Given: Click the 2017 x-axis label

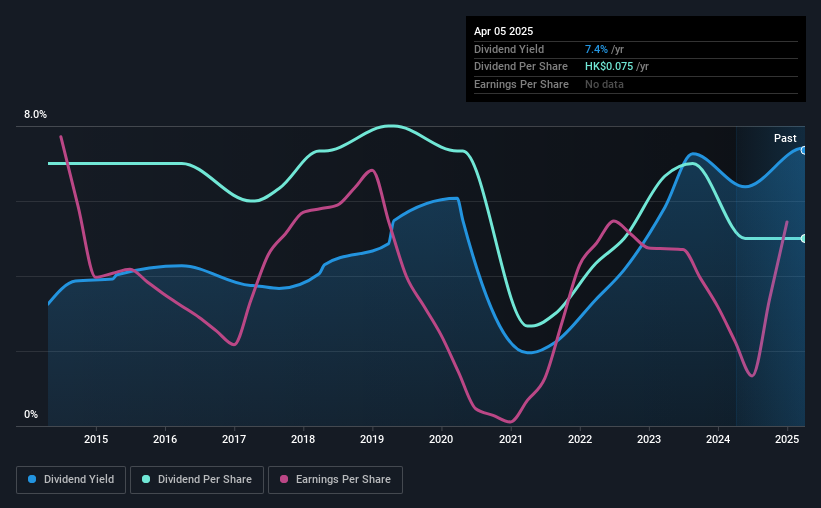Looking at the screenshot, I should coord(234,439).
